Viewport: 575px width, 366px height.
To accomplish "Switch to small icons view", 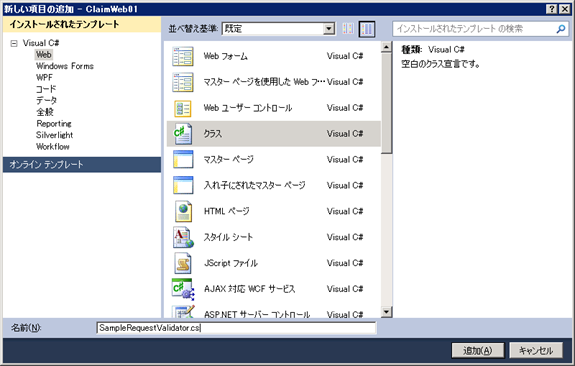I will [x=348, y=29].
